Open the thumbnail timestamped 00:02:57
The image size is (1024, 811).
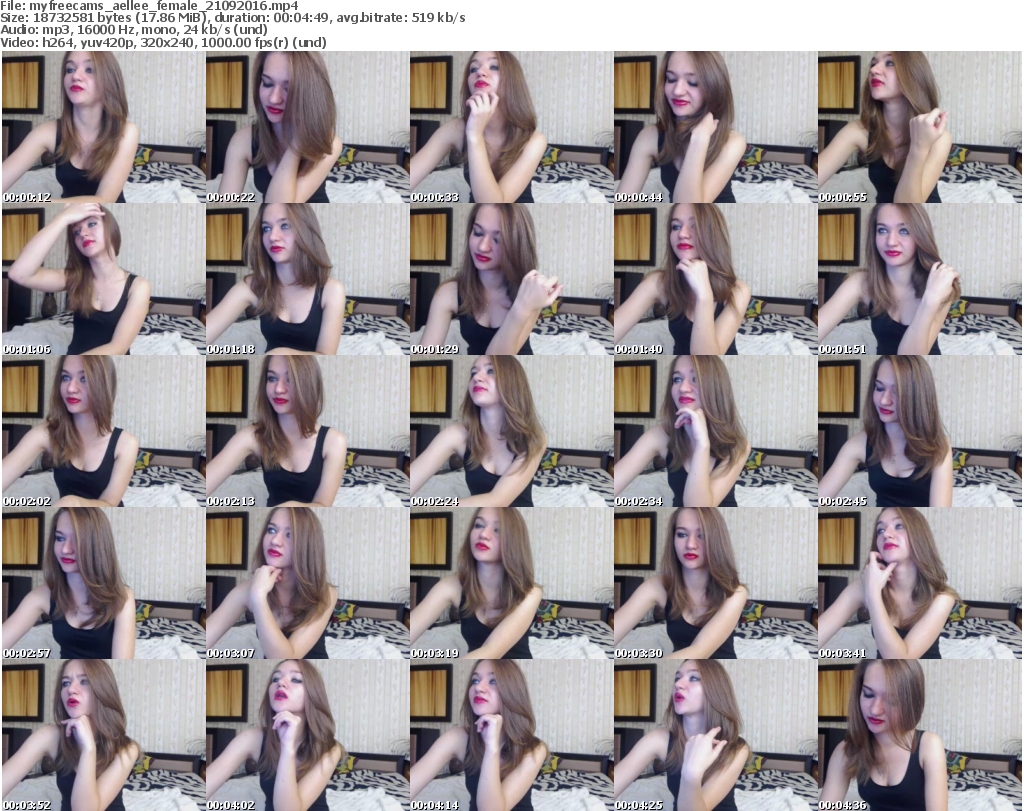coord(103,584)
